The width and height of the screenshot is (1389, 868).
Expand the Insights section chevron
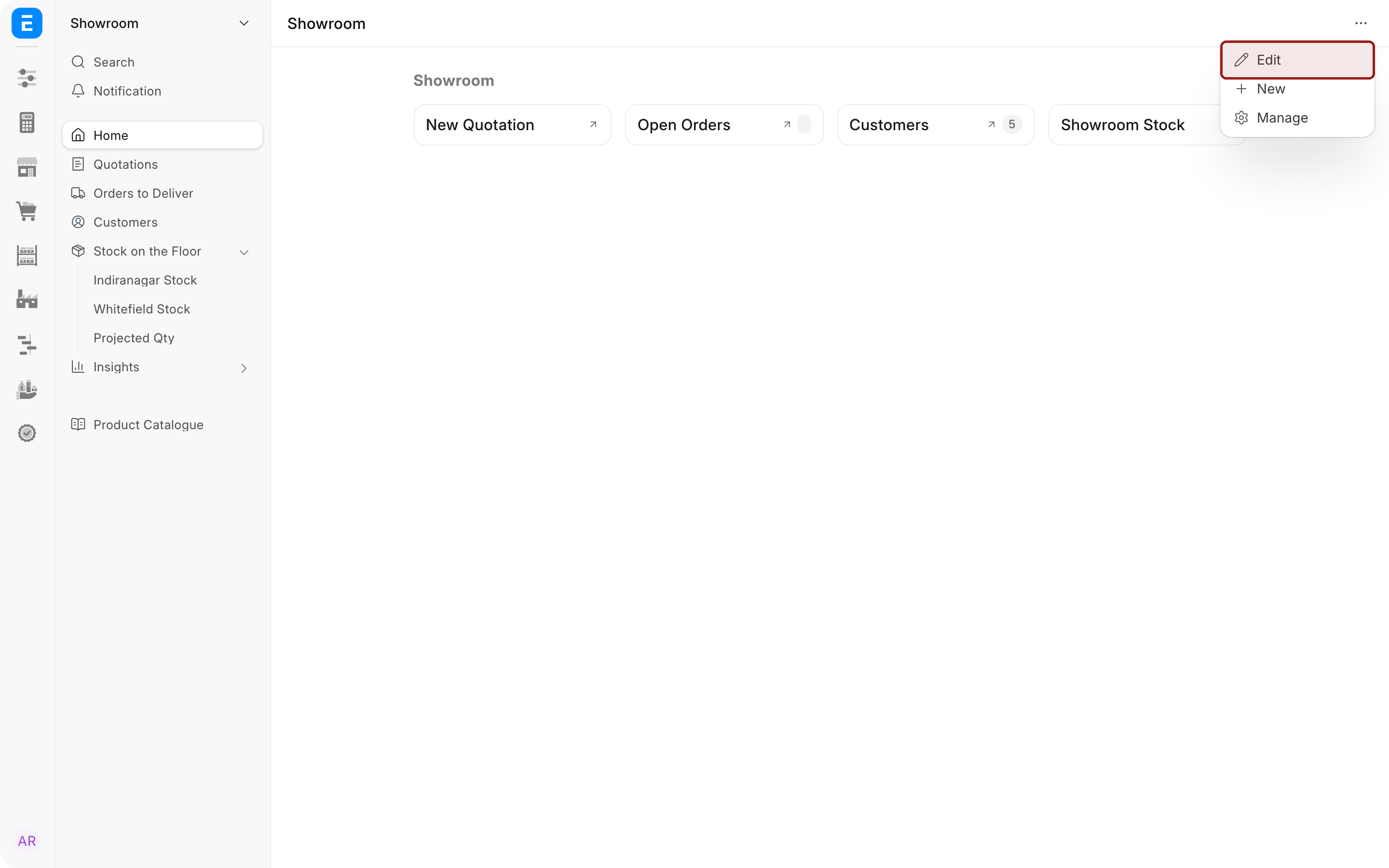[244, 368]
